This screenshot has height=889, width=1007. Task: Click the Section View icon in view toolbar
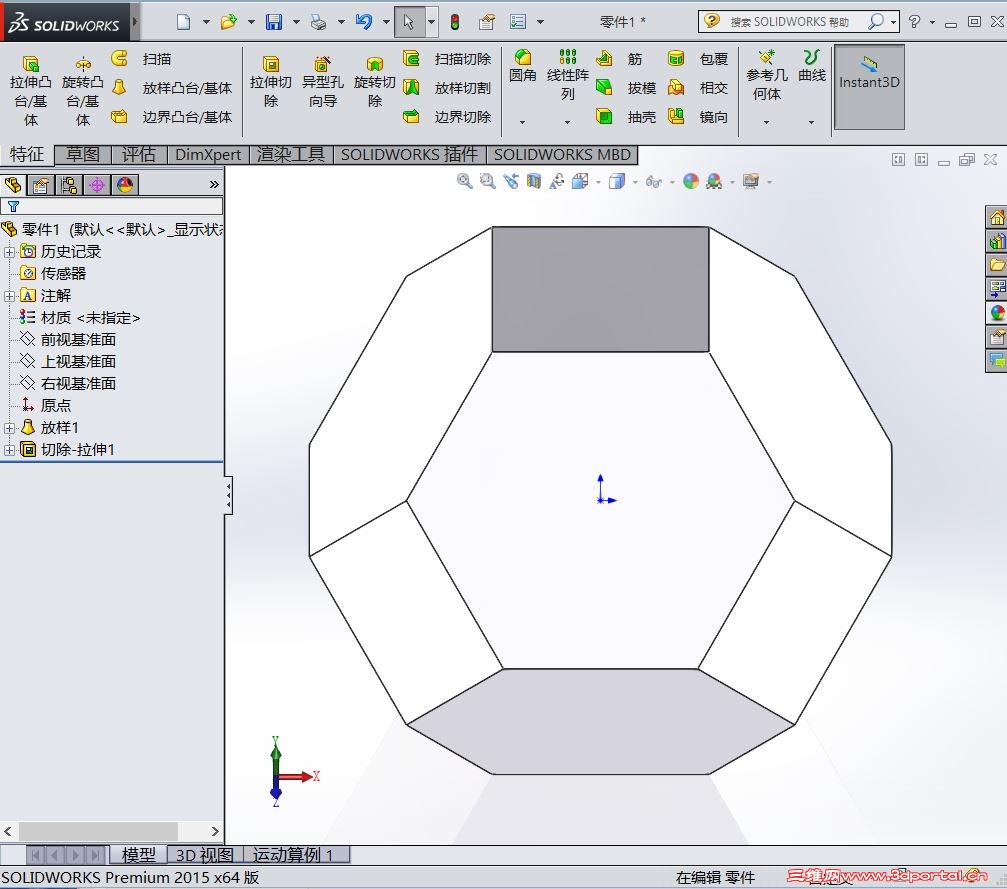pos(534,182)
